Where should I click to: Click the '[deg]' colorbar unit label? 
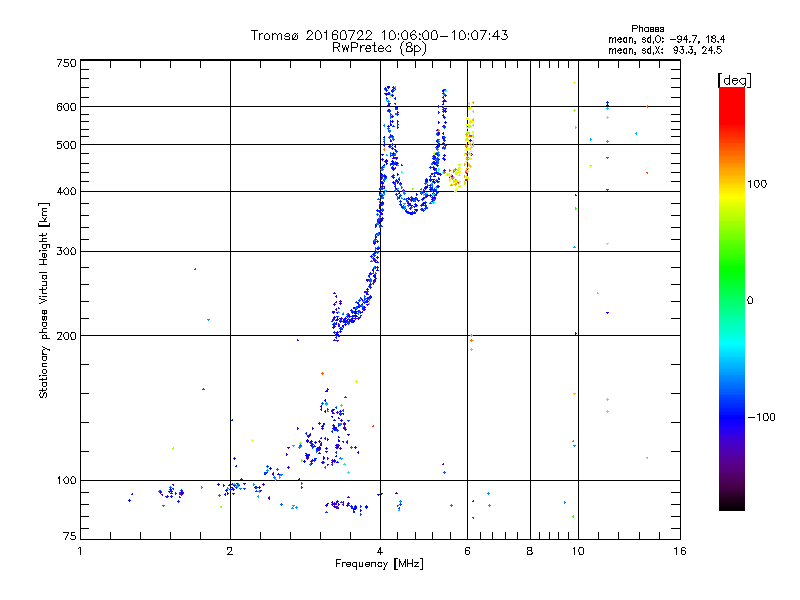[734, 80]
